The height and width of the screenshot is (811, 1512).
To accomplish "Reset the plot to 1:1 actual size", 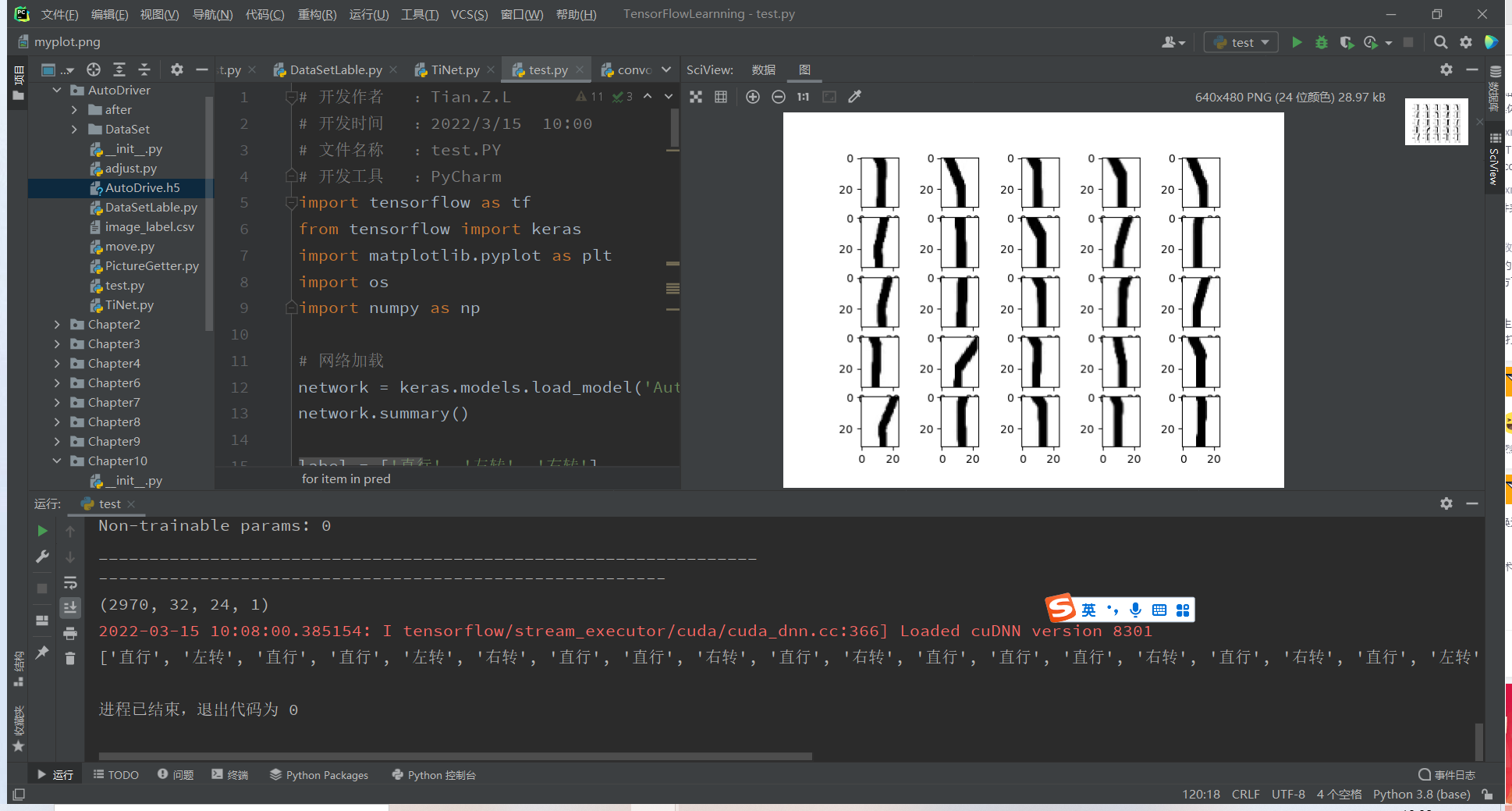I will pyautogui.click(x=803, y=97).
